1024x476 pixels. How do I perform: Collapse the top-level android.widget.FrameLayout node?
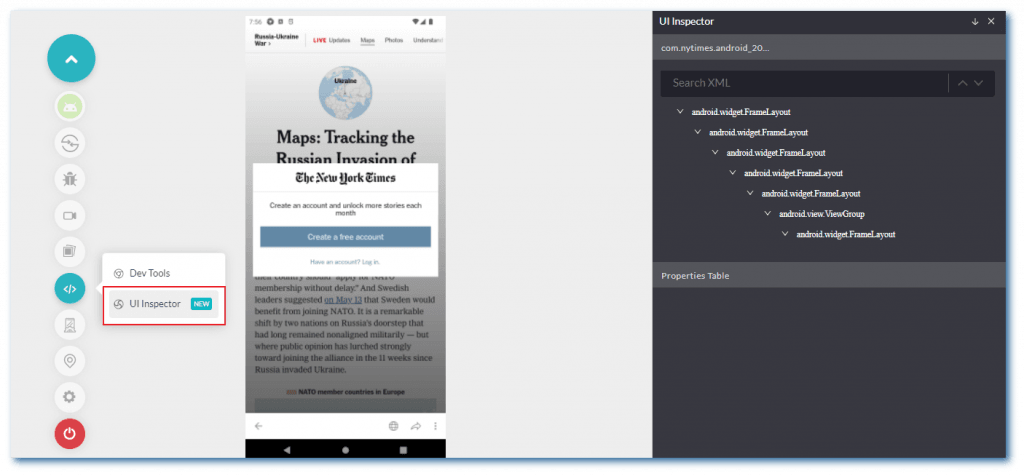680,112
